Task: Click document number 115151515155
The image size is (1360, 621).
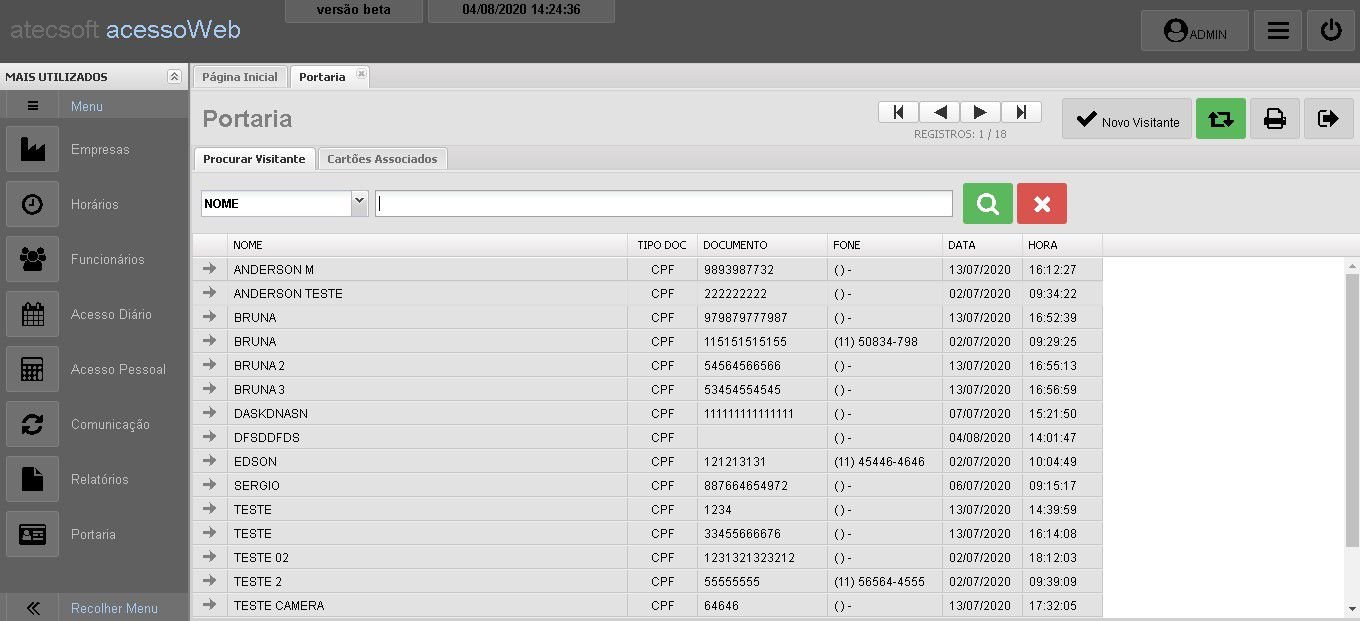Action: (745, 342)
